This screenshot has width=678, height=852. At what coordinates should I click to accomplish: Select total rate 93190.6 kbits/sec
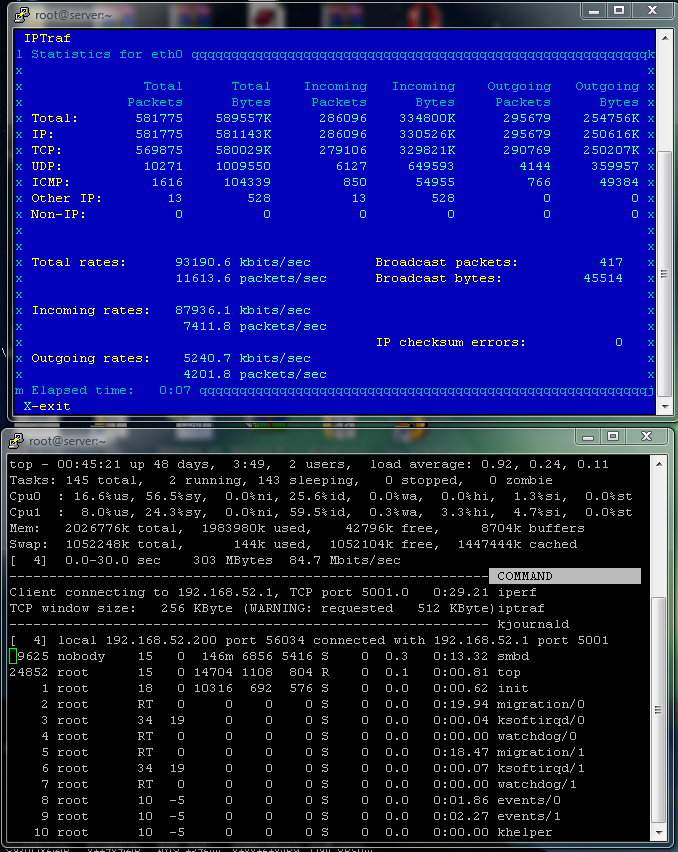pos(243,262)
